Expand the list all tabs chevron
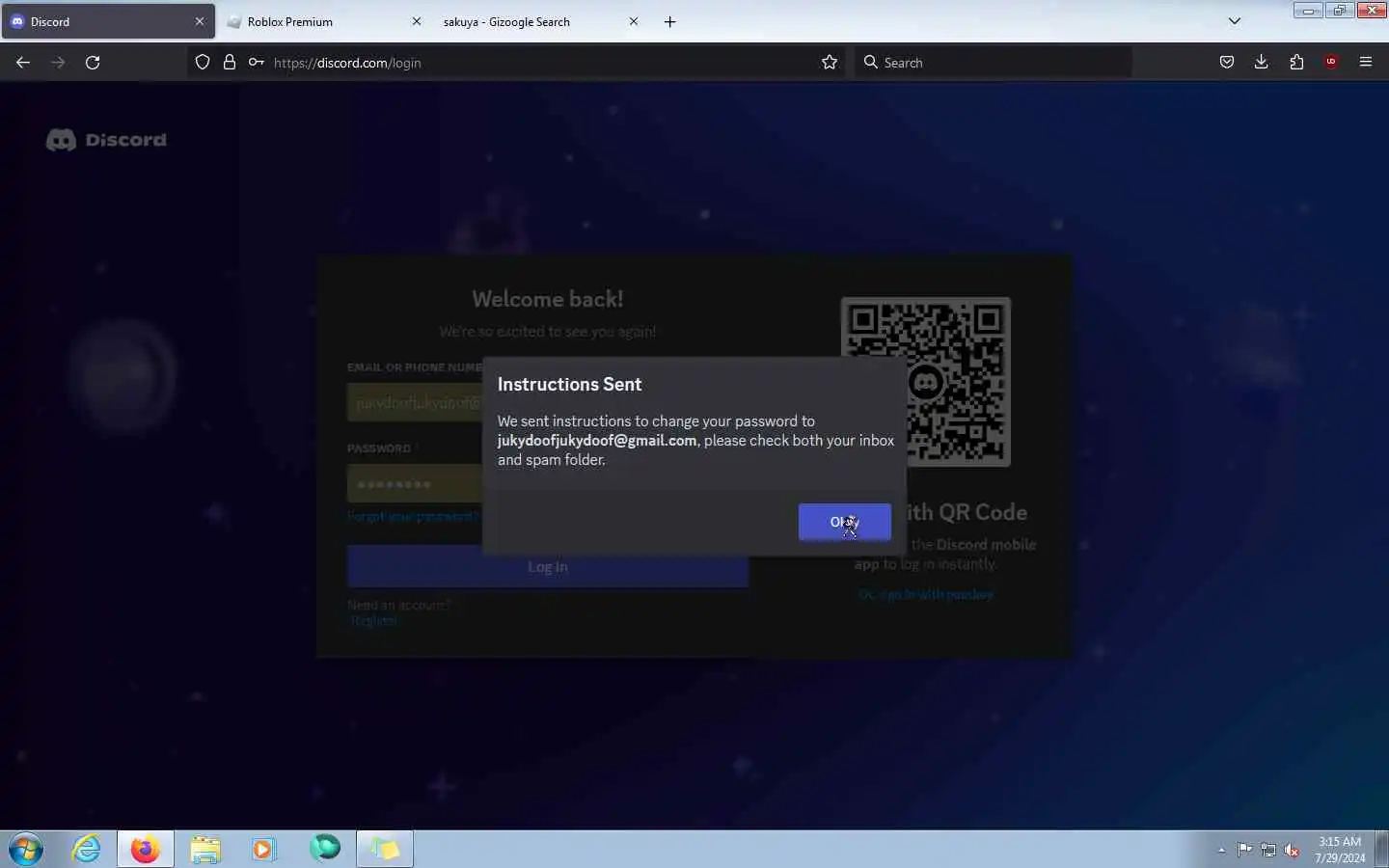 coord(1235,21)
